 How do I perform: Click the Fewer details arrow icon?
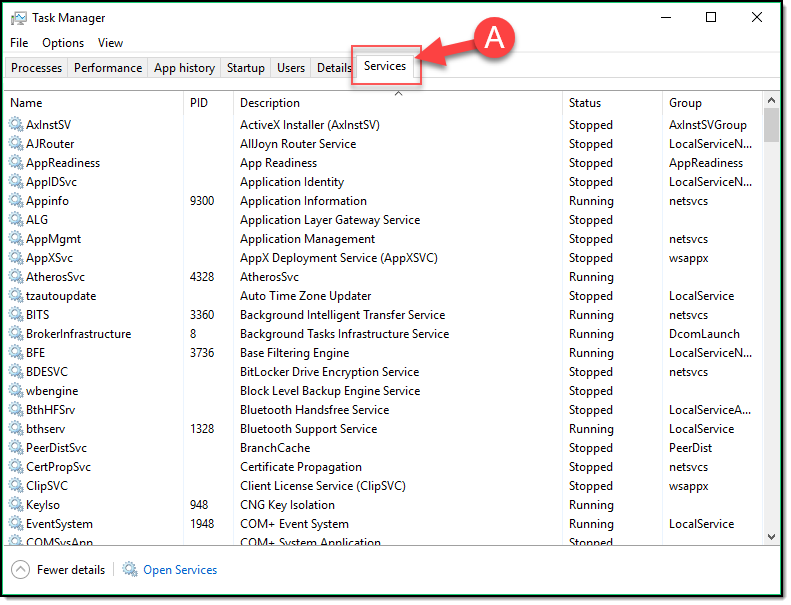point(20,570)
